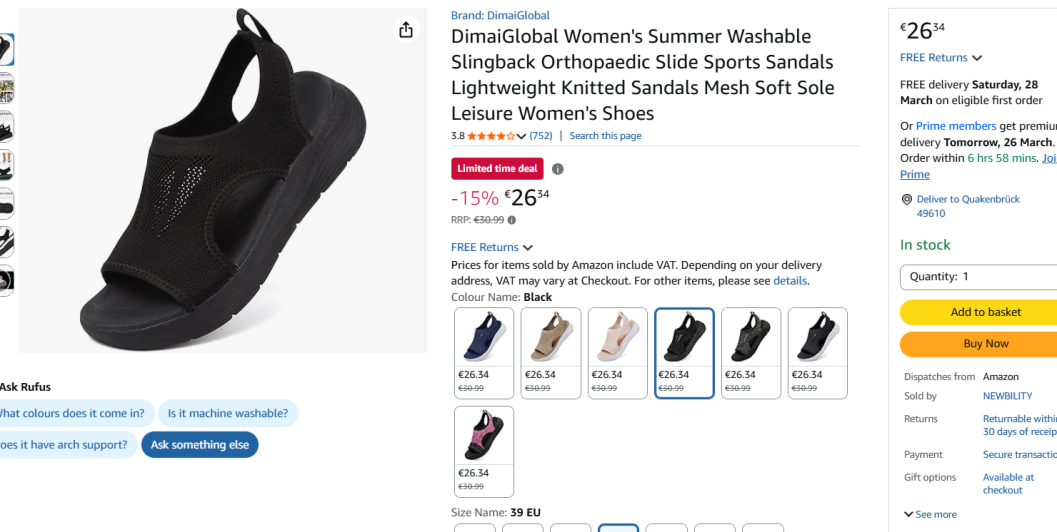The width and height of the screenshot is (1057, 532).
Task: Click the share icon above product image
Action: point(405,30)
